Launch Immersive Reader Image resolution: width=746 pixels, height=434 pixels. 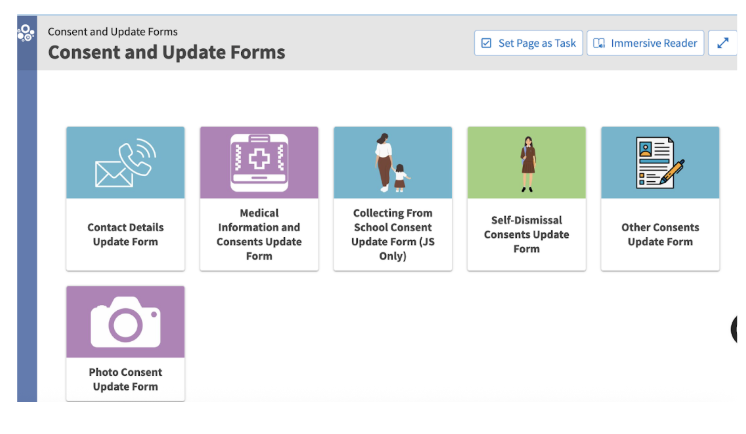(x=645, y=43)
